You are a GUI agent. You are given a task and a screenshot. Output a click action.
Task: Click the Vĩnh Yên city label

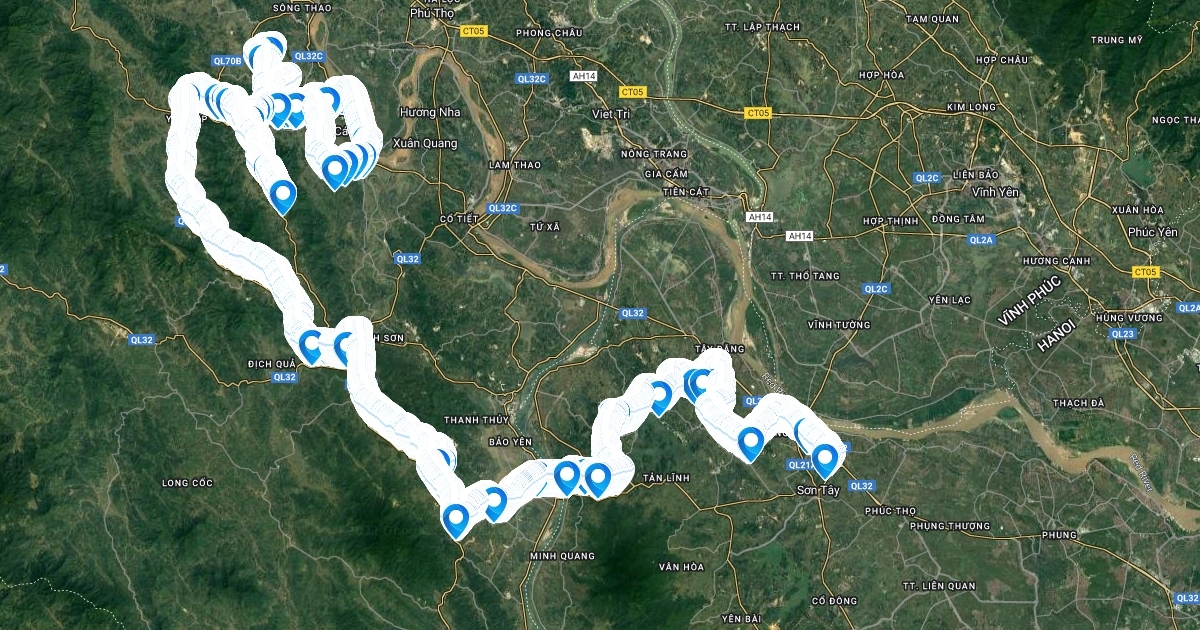[x=995, y=190]
